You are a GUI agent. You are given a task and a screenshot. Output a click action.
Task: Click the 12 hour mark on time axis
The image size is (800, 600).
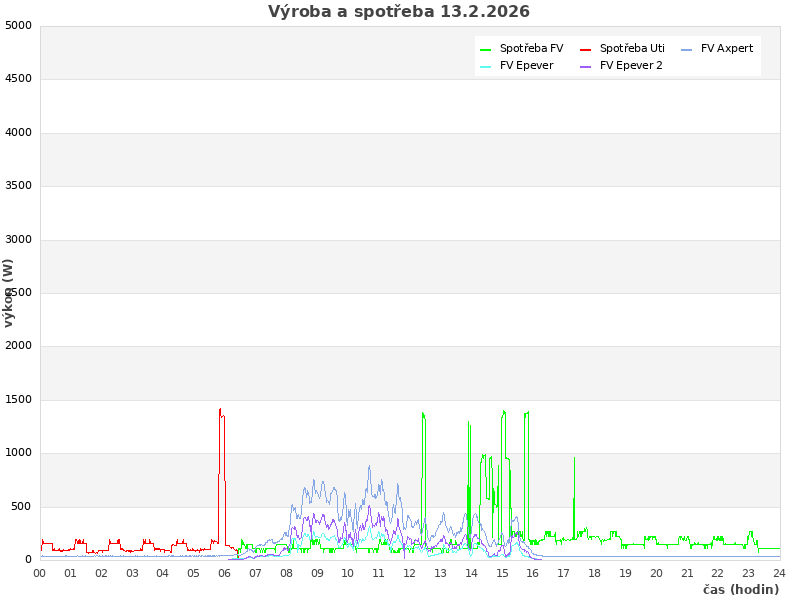(410, 573)
